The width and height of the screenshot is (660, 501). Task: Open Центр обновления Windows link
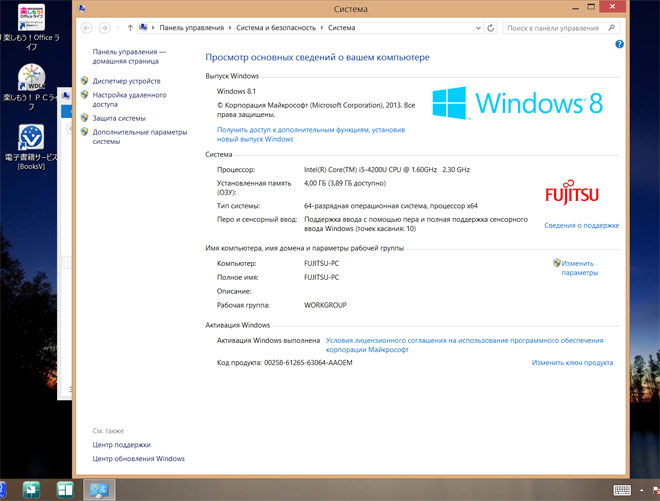(x=138, y=458)
